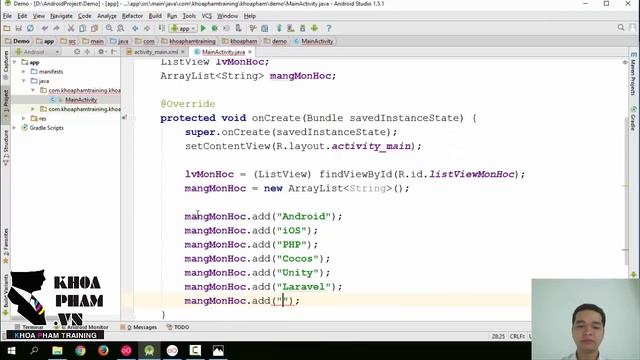Click the Help question mark icon
The width and height of the screenshot is (640, 360).
point(329,28)
